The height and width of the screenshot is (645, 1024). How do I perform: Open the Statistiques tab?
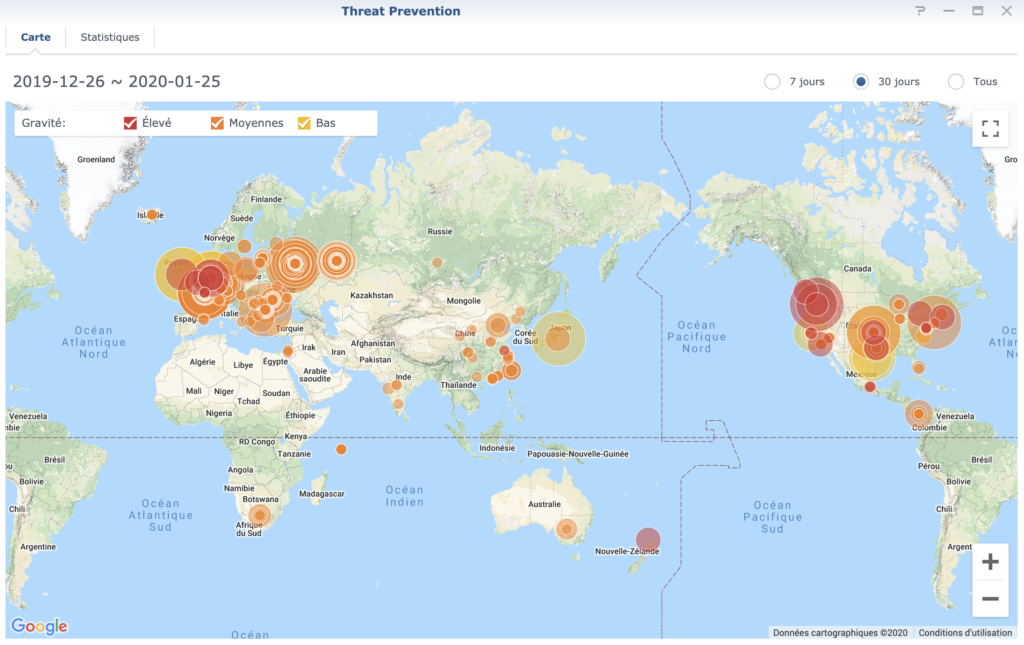(x=110, y=37)
